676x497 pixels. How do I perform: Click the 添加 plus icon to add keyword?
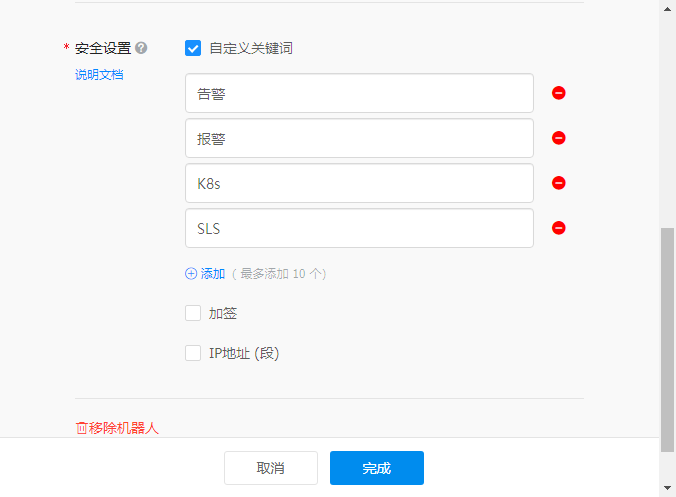point(191,273)
